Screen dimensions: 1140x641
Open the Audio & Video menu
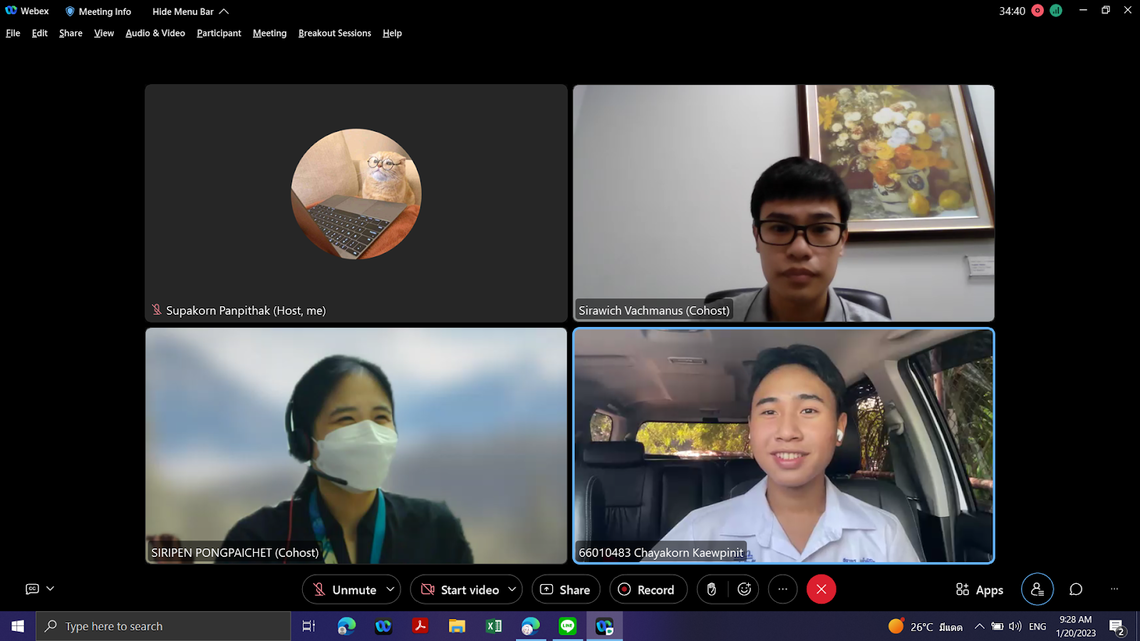coord(155,33)
